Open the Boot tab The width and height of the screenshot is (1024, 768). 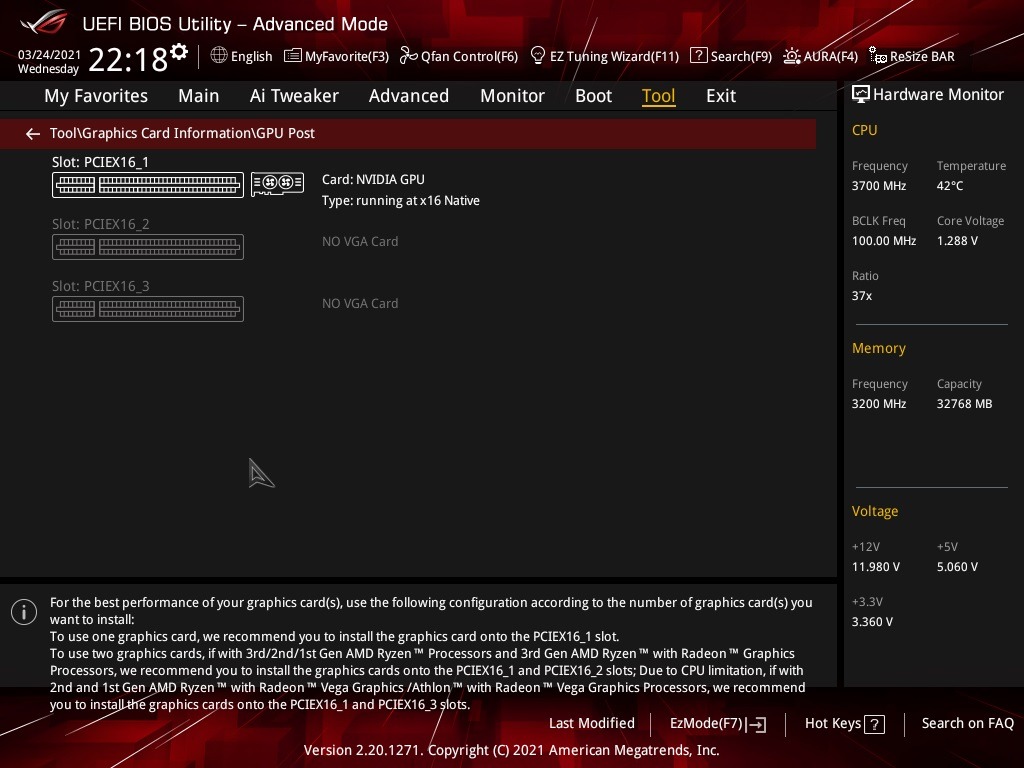coord(594,96)
